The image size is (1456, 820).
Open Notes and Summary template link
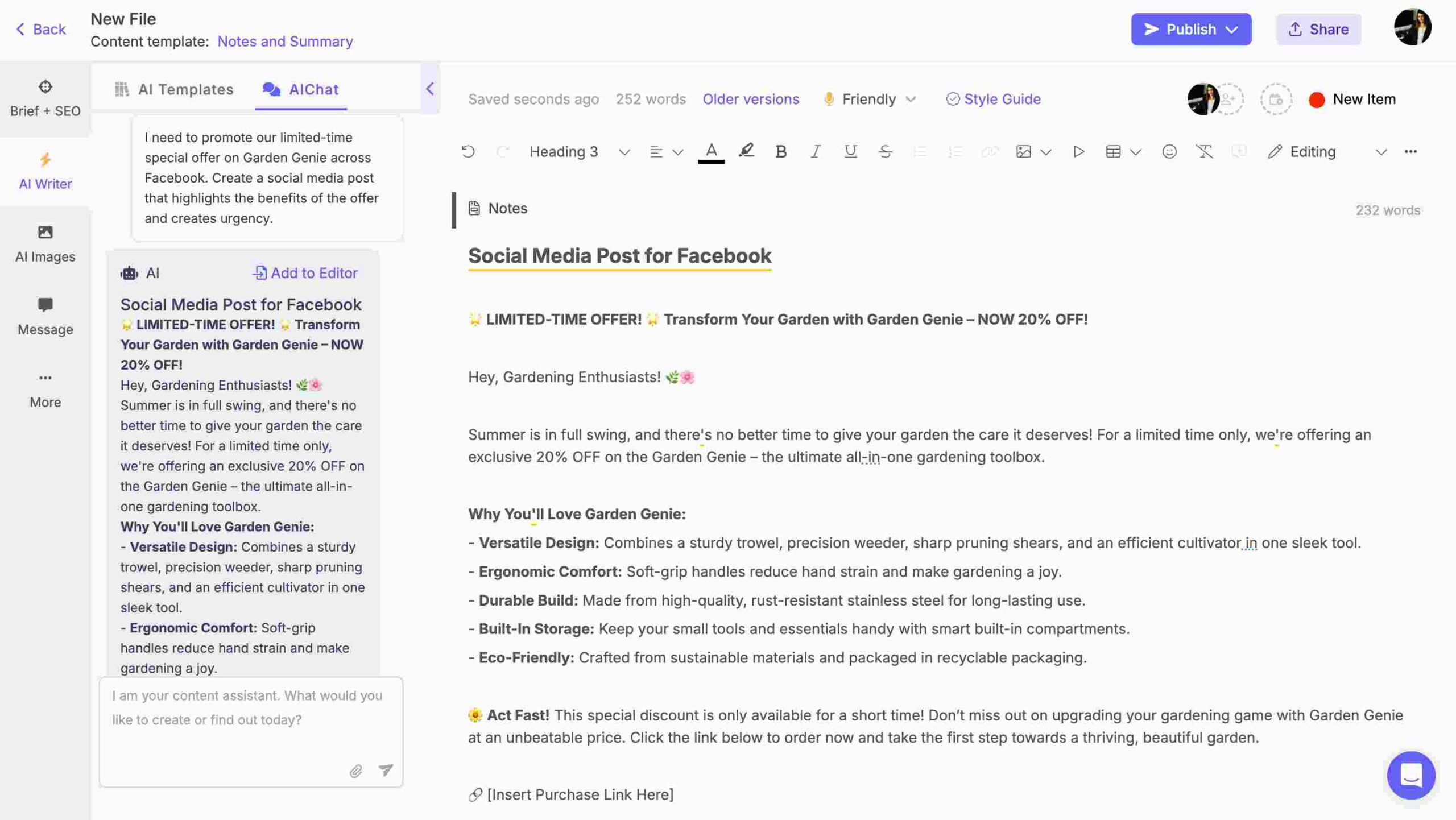285,42
